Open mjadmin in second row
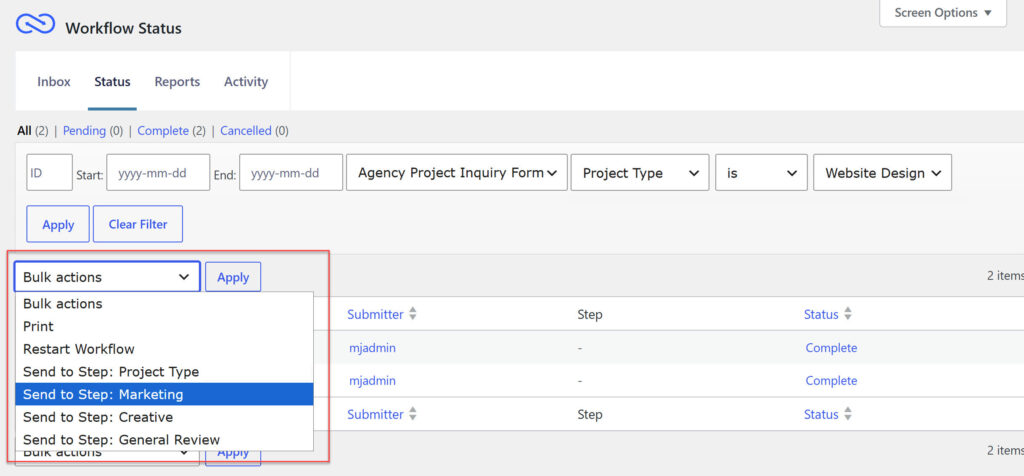The image size is (1024, 476). [x=372, y=381]
